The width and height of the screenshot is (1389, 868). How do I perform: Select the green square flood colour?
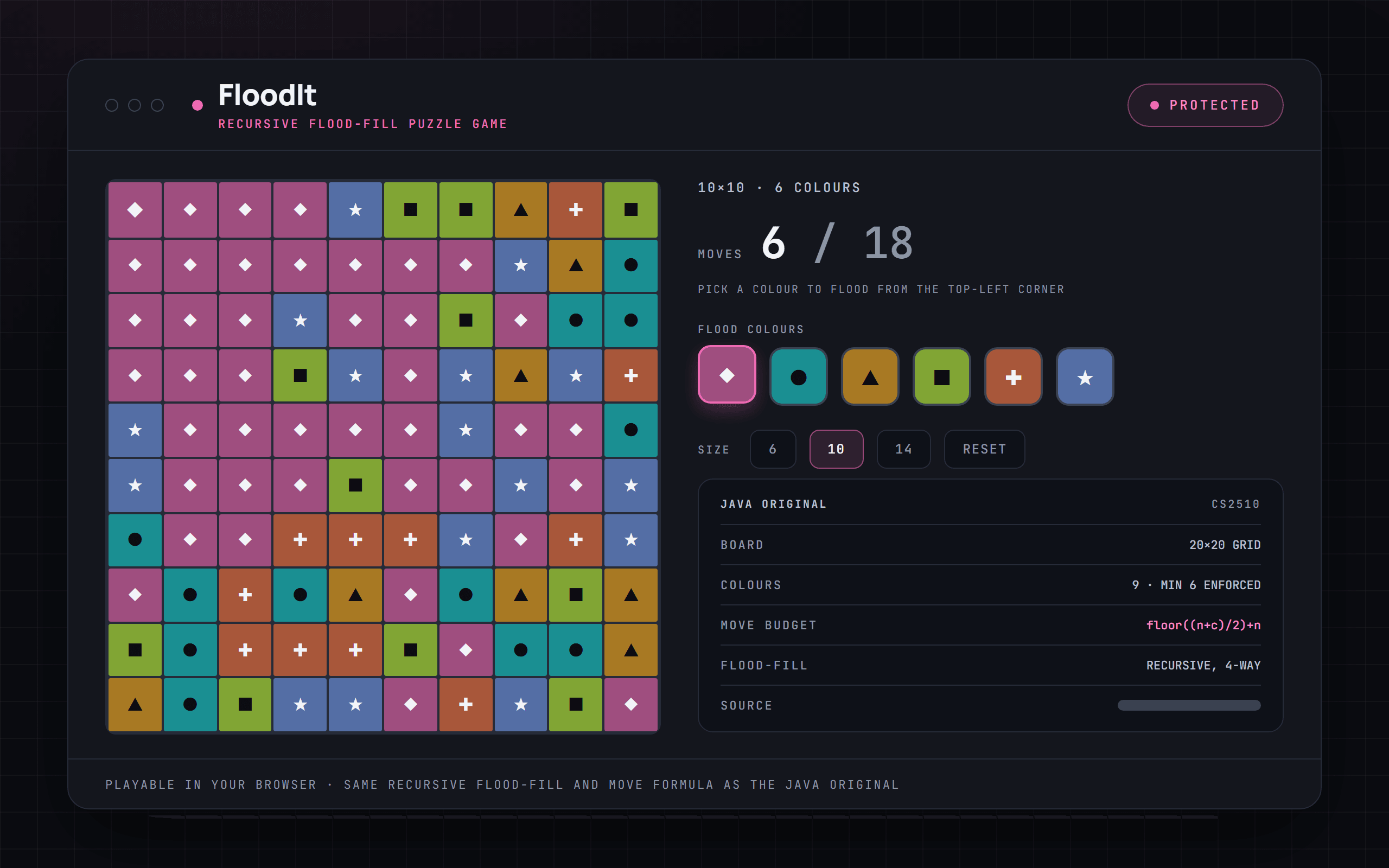click(942, 377)
